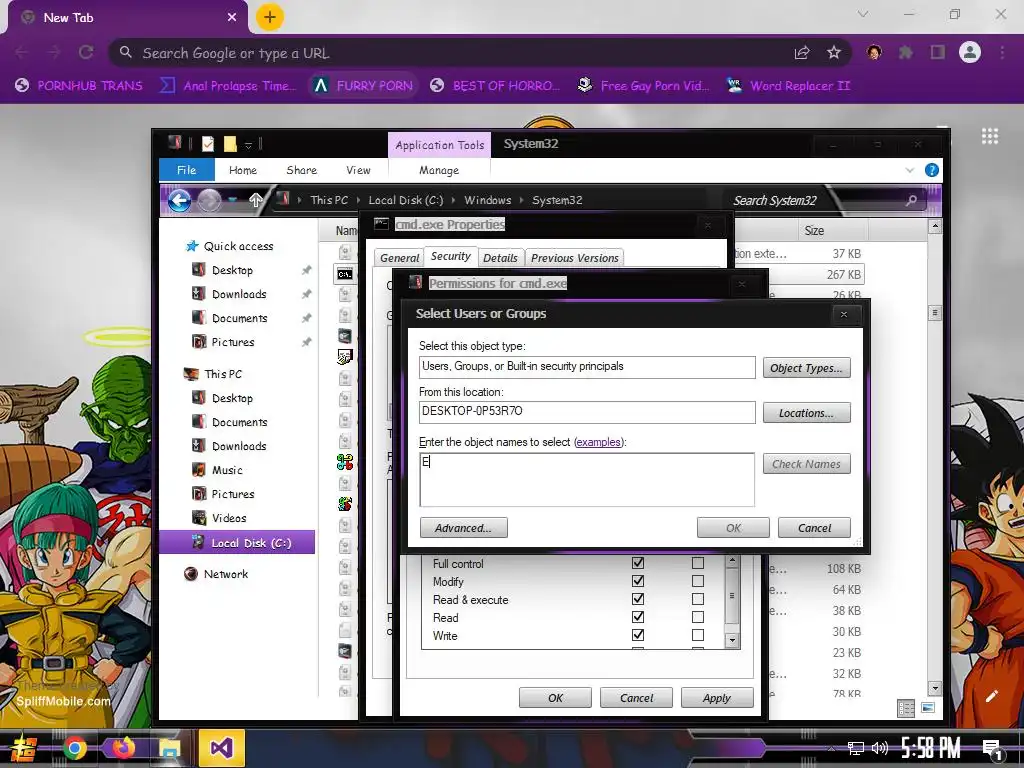Check Deny for Read & execute
The height and width of the screenshot is (768, 1024).
coord(698,599)
